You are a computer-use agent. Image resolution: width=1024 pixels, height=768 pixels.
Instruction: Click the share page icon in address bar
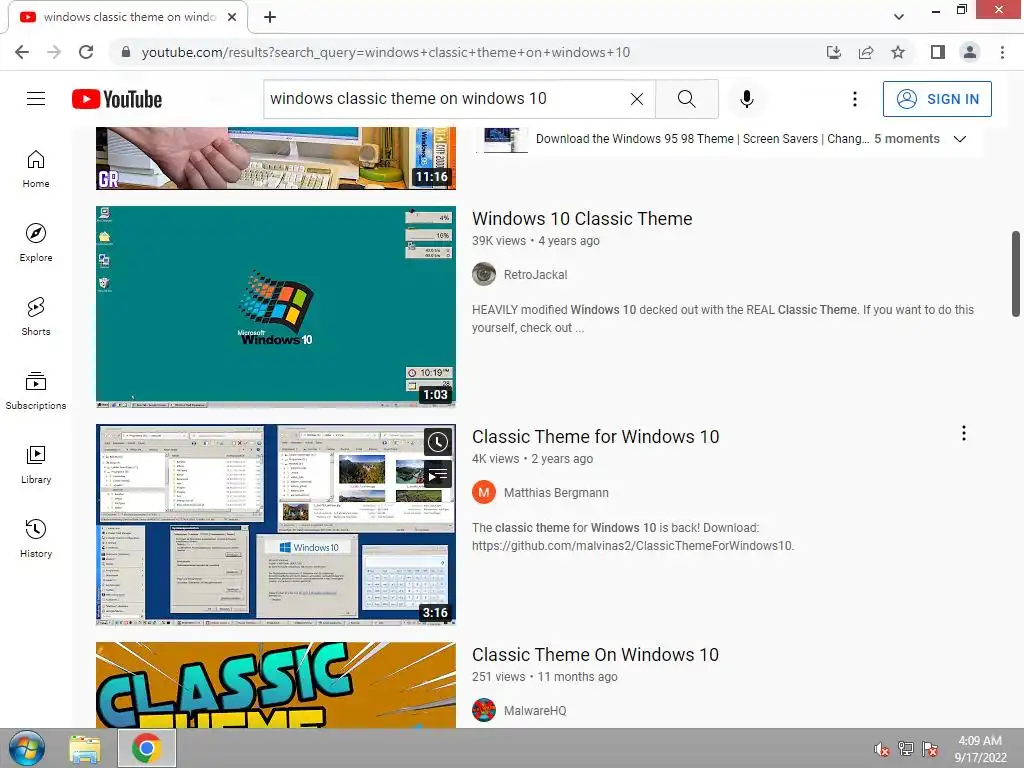click(x=866, y=52)
